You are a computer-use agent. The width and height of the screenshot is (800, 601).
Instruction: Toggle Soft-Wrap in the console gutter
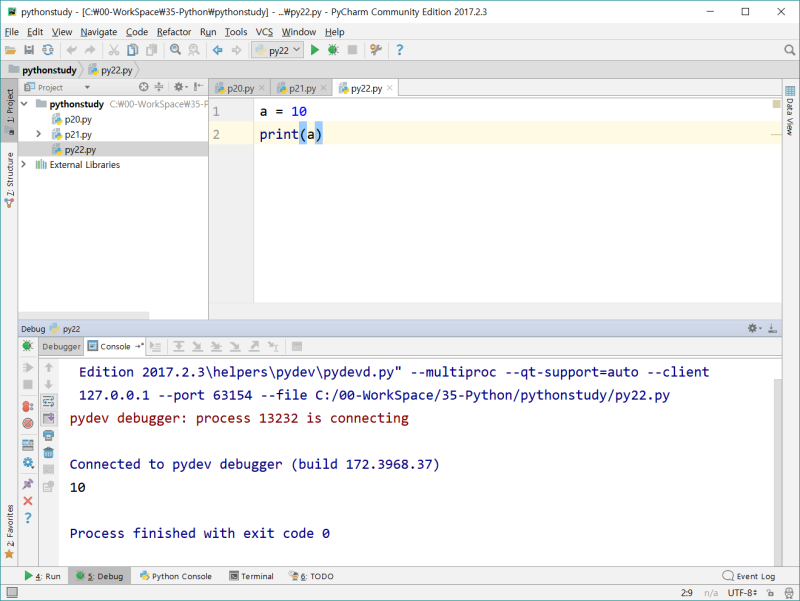click(48, 402)
